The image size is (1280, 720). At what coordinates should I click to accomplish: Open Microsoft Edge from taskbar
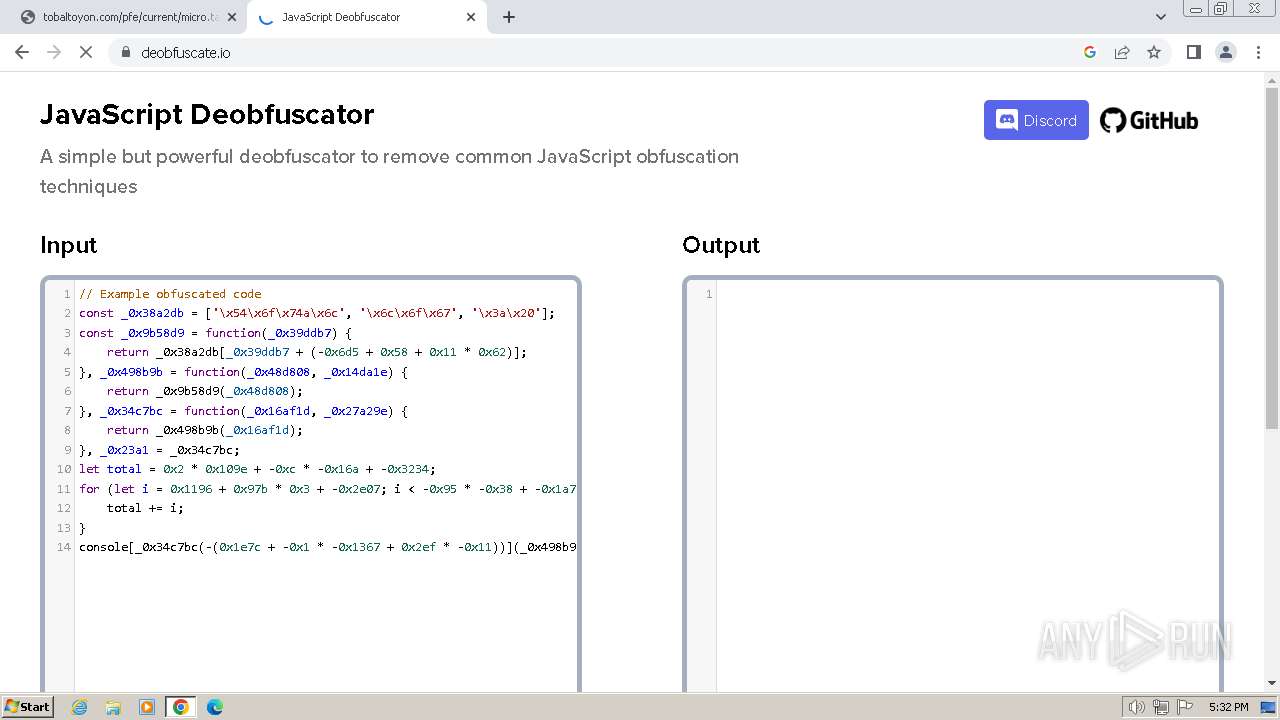(215, 707)
